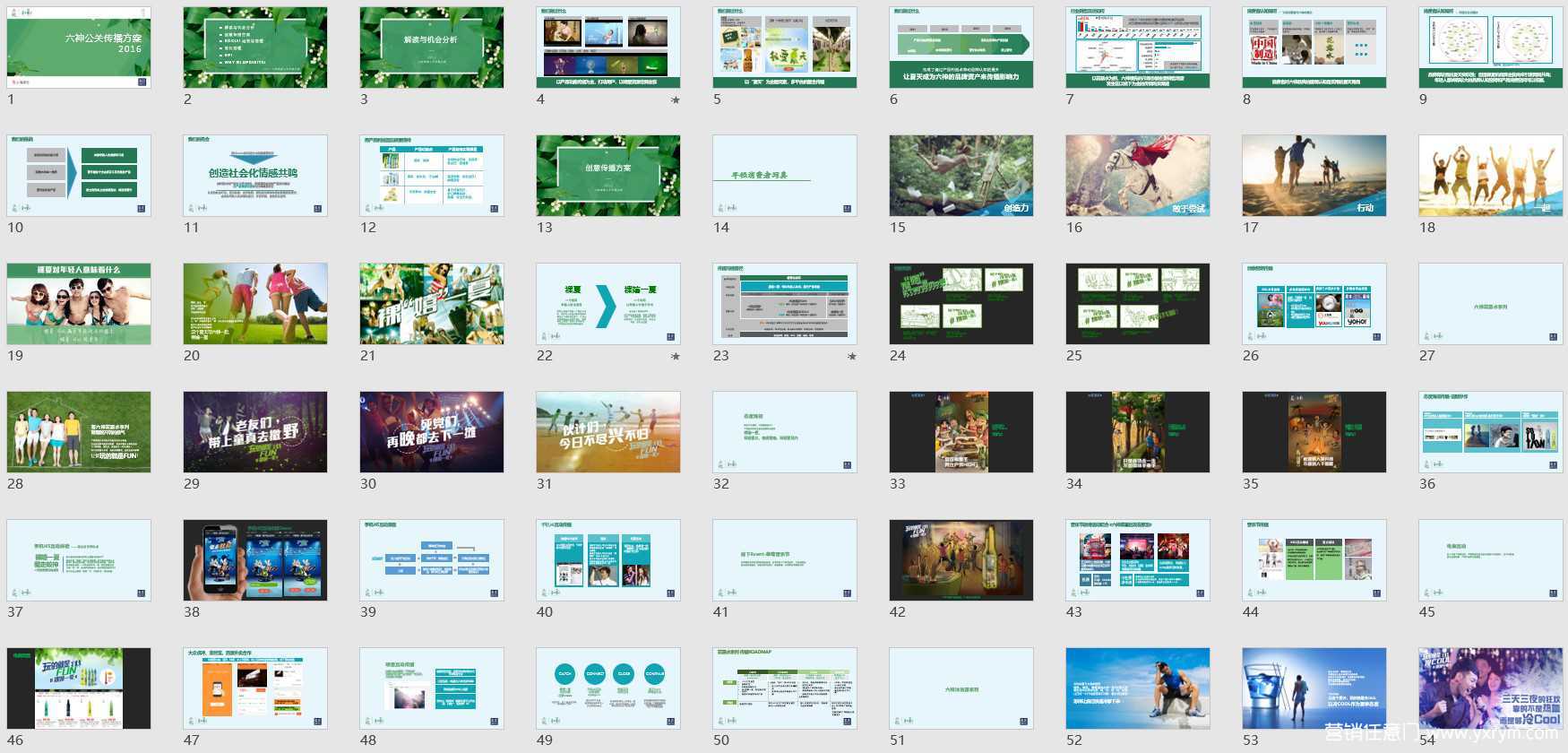Select slide 12 product table thumbnail
The height and width of the screenshot is (753, 1568).
(432, 176)
